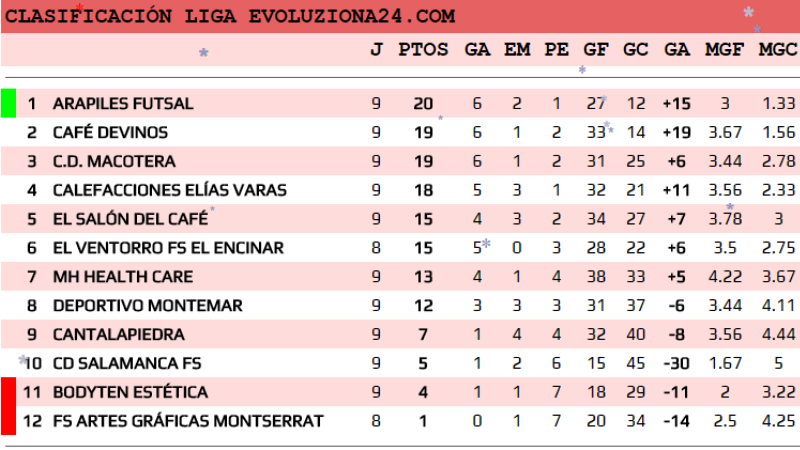The width and height of the screenshot is (800, 450).
Task: Open the ARAPILES FUTSAL team row
Action: point(122,103)
